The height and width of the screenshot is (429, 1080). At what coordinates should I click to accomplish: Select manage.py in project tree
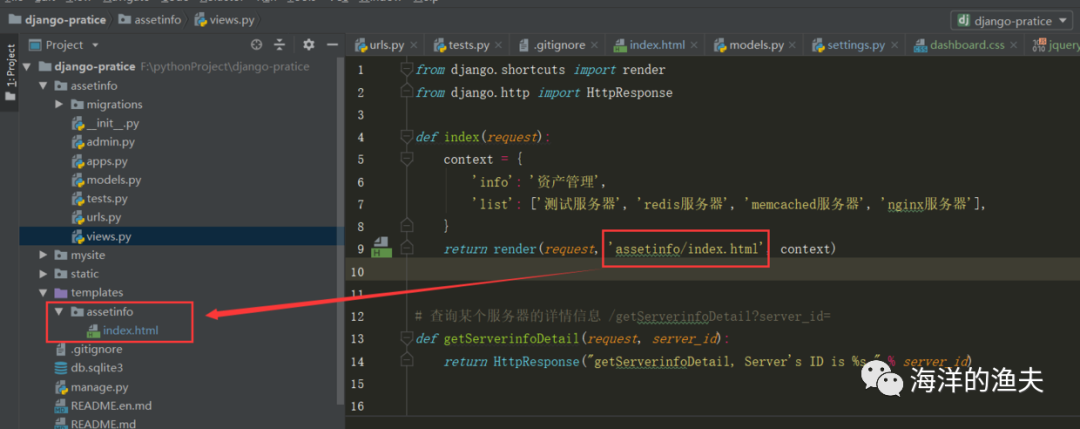tap(92, 387)
